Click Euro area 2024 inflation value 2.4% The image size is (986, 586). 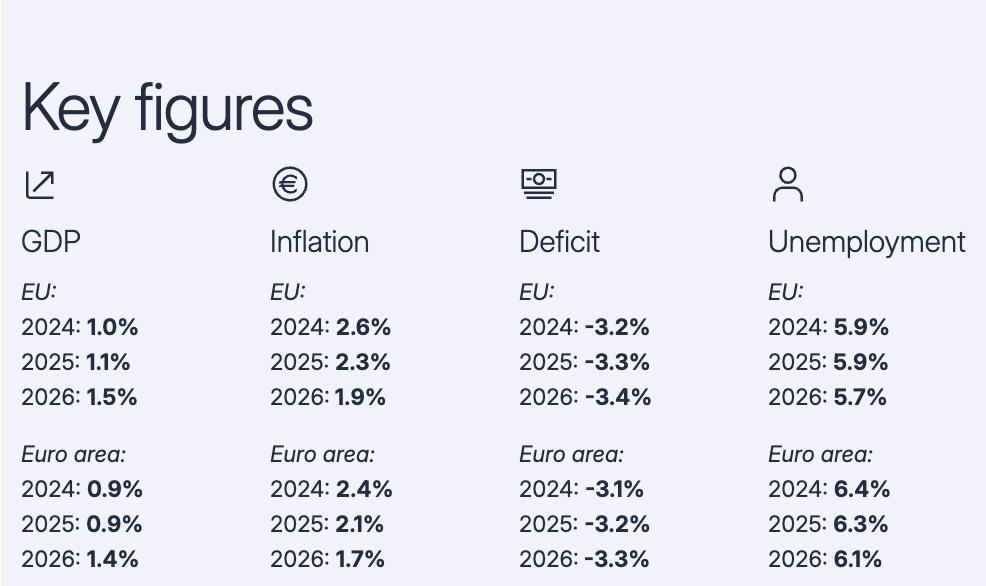click(x=364, y=489)
